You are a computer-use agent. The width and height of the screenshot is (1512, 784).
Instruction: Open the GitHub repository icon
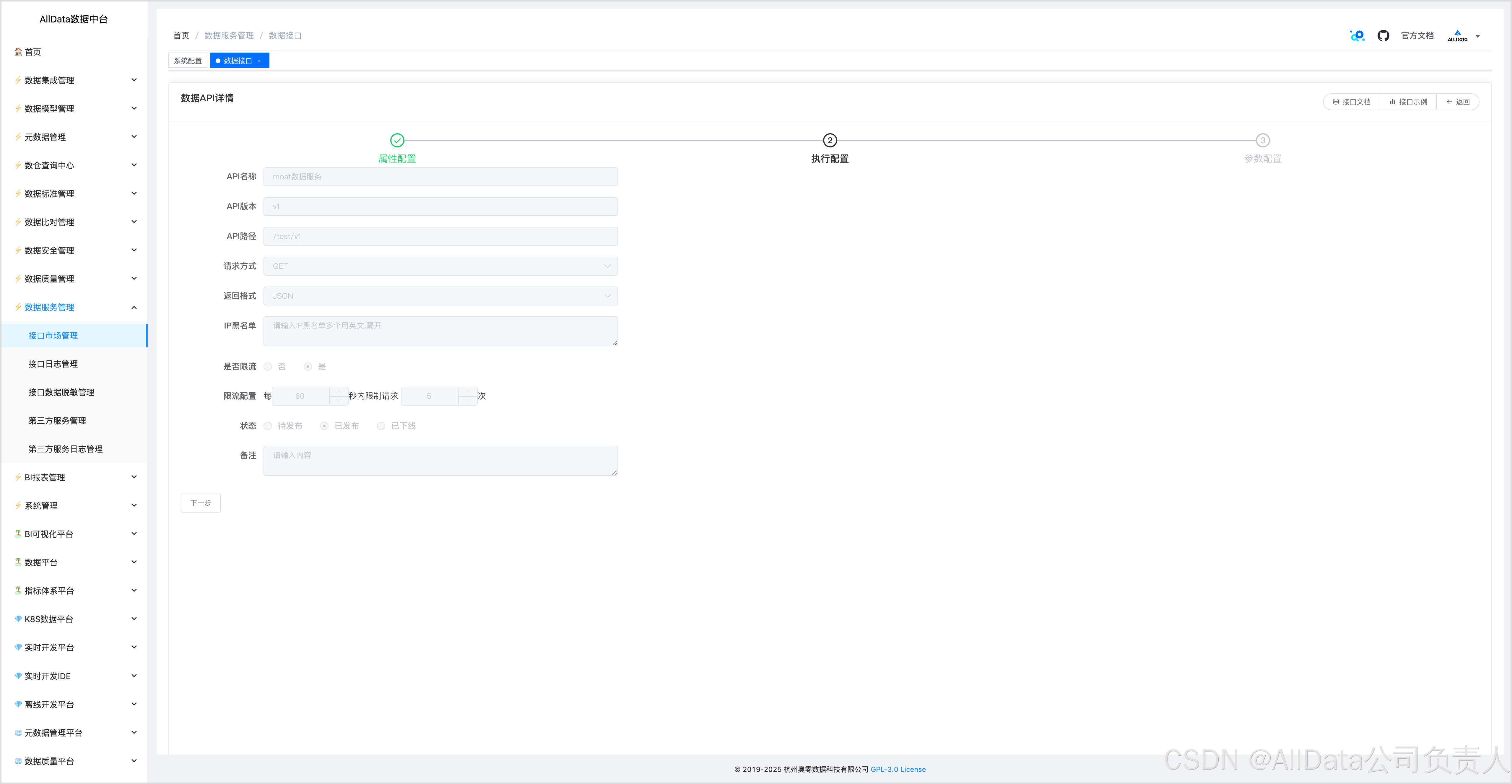click(1383, 36)
